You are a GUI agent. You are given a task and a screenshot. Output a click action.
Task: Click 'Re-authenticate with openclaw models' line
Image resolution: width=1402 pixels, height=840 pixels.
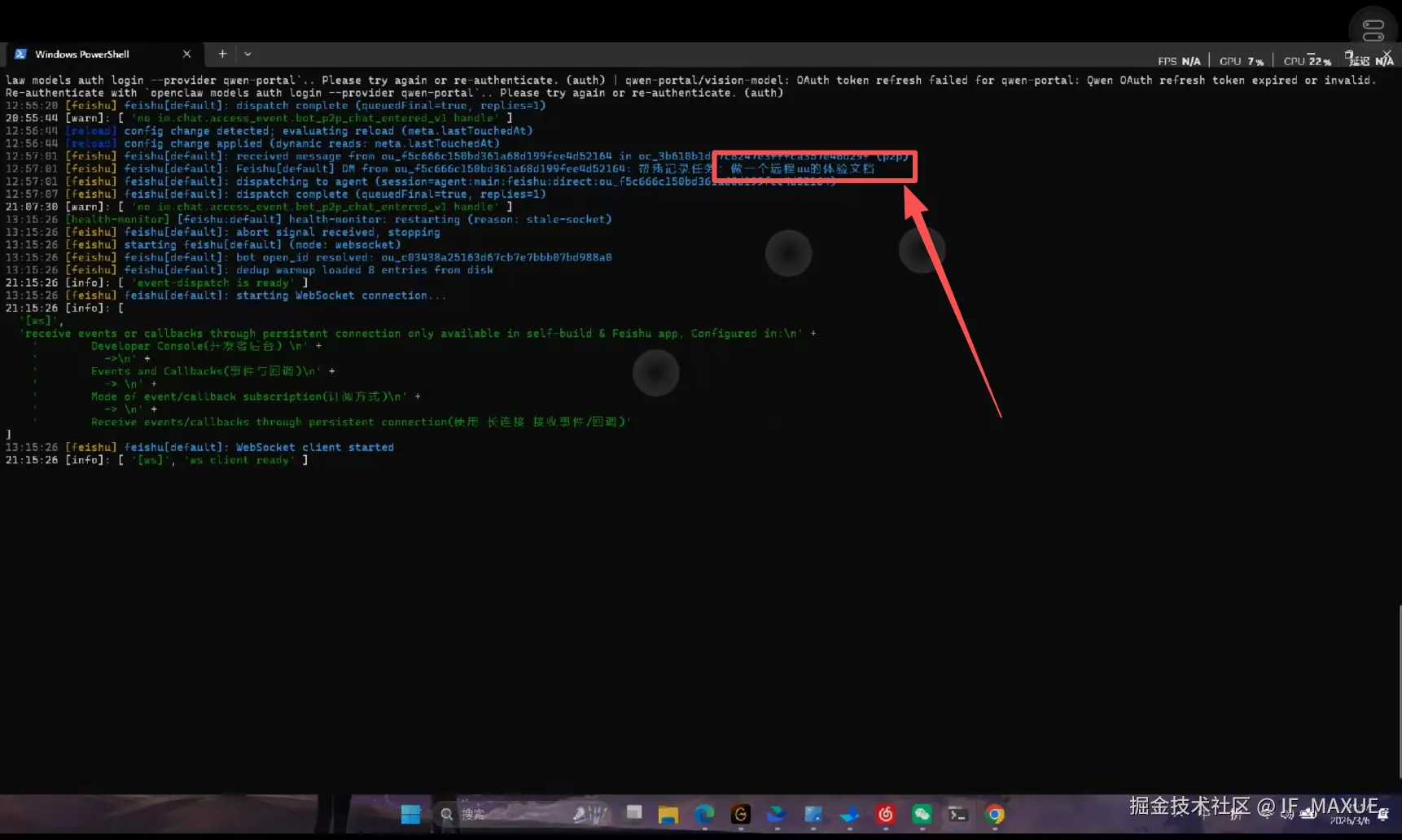pos(394,93)
